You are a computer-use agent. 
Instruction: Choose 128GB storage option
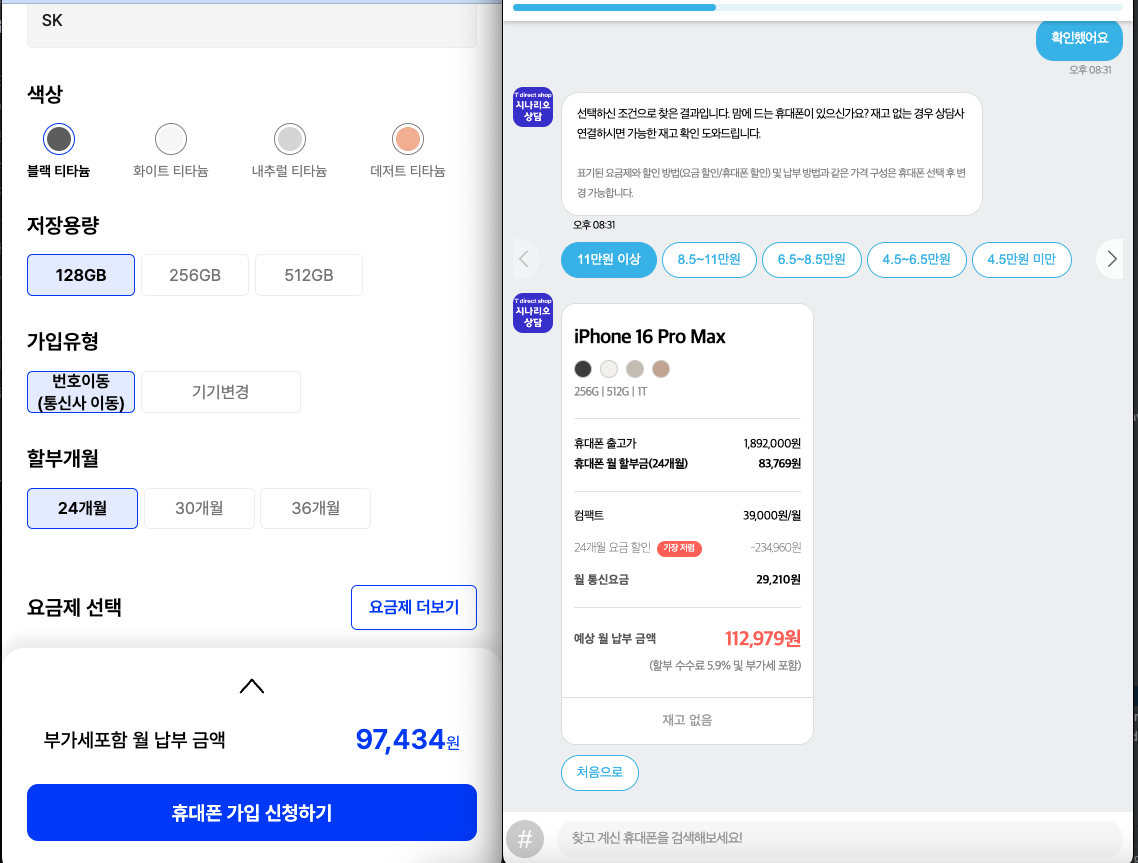click(x=81, y=275)
